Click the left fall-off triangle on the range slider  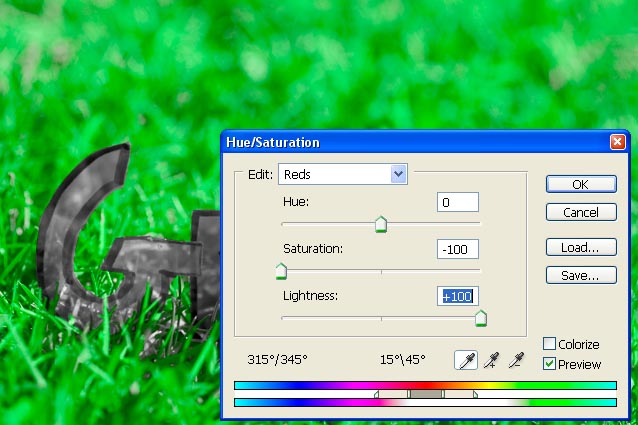pyautogui.click(x=376, y=394)
